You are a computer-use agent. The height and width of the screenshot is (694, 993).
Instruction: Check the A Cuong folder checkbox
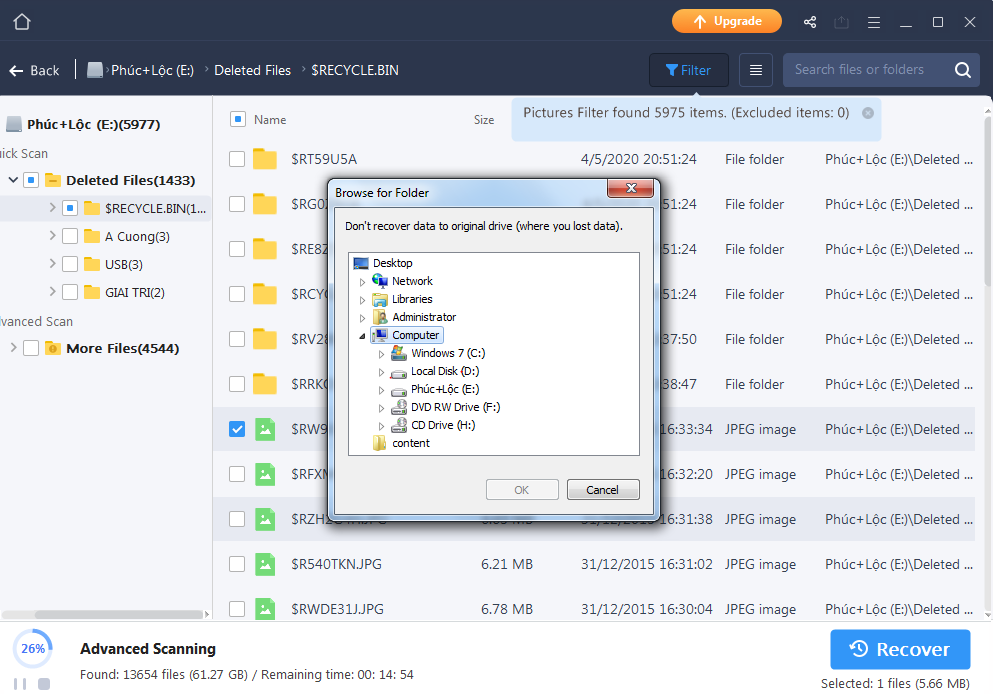click(x=70, y=237)
